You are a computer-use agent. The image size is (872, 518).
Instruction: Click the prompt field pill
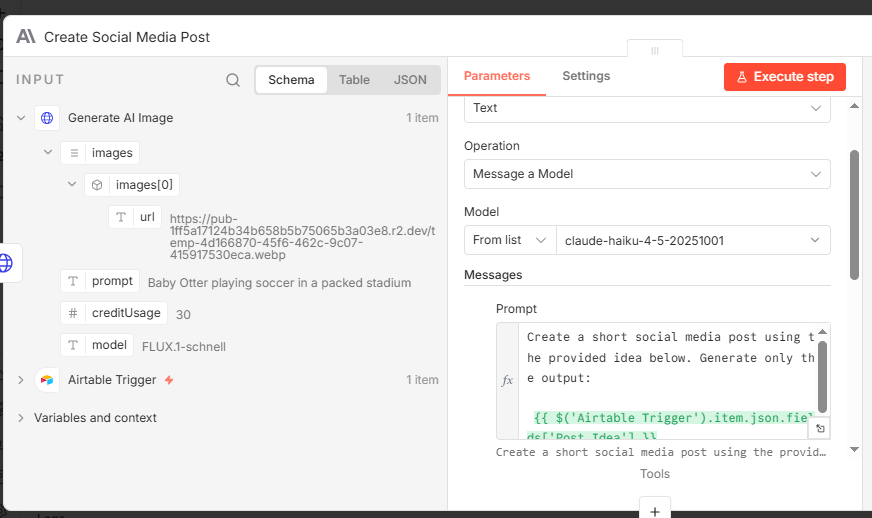click(100, 281)
